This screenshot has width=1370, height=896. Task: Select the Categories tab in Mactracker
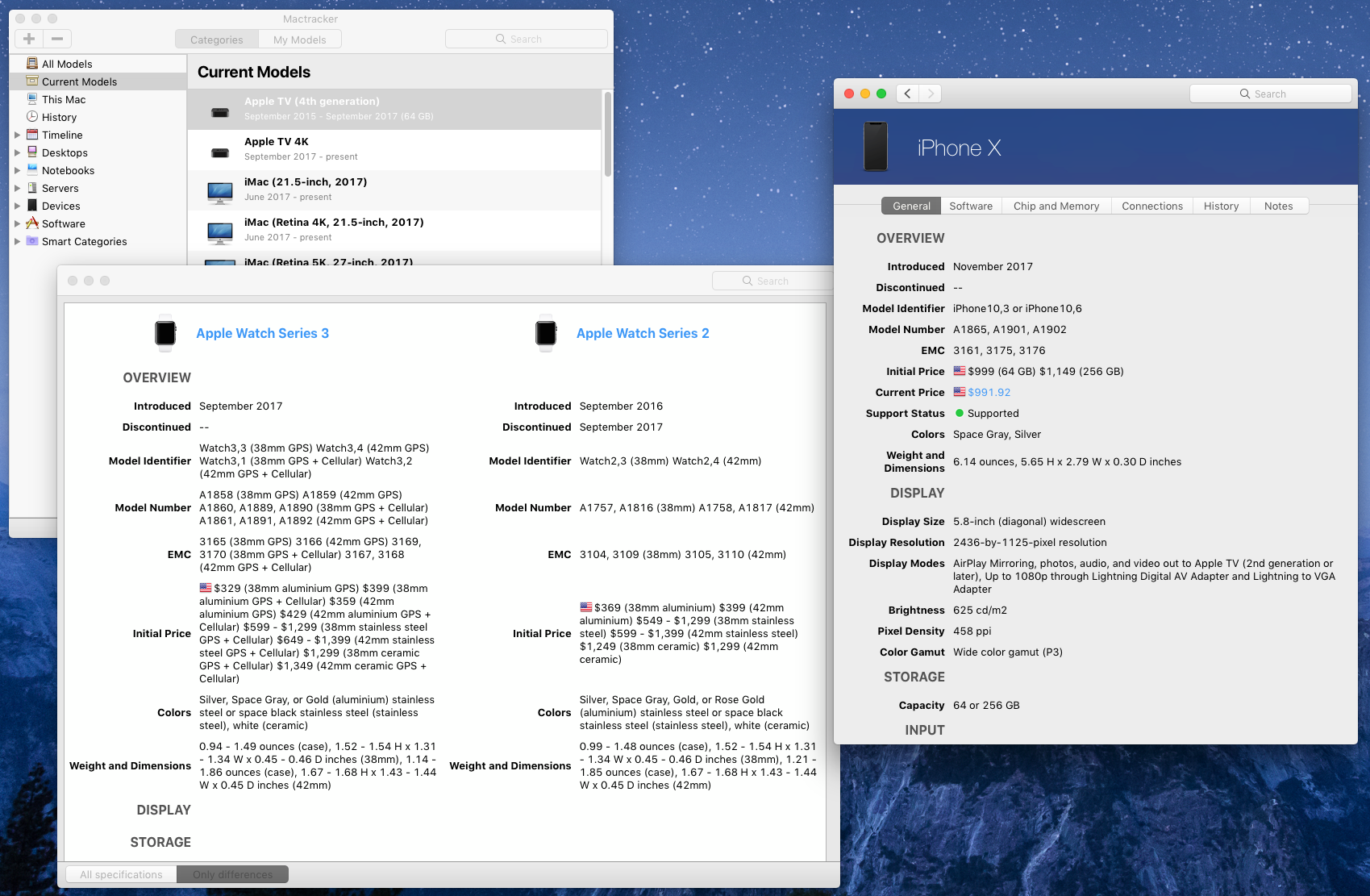tap(217, 40)
